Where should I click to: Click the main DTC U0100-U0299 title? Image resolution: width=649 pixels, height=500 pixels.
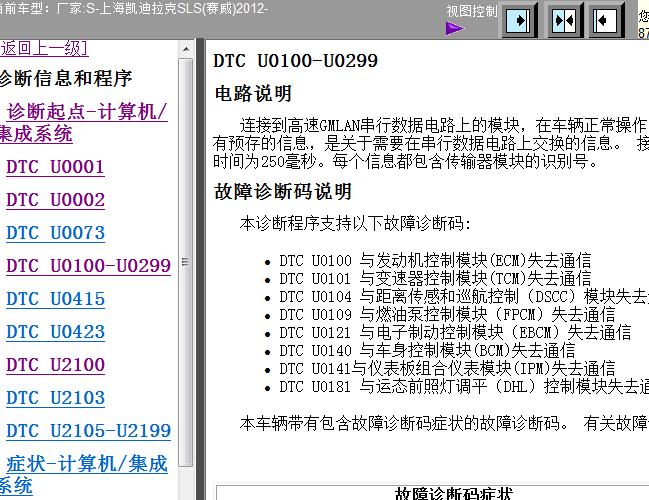(x=296, y=61)
